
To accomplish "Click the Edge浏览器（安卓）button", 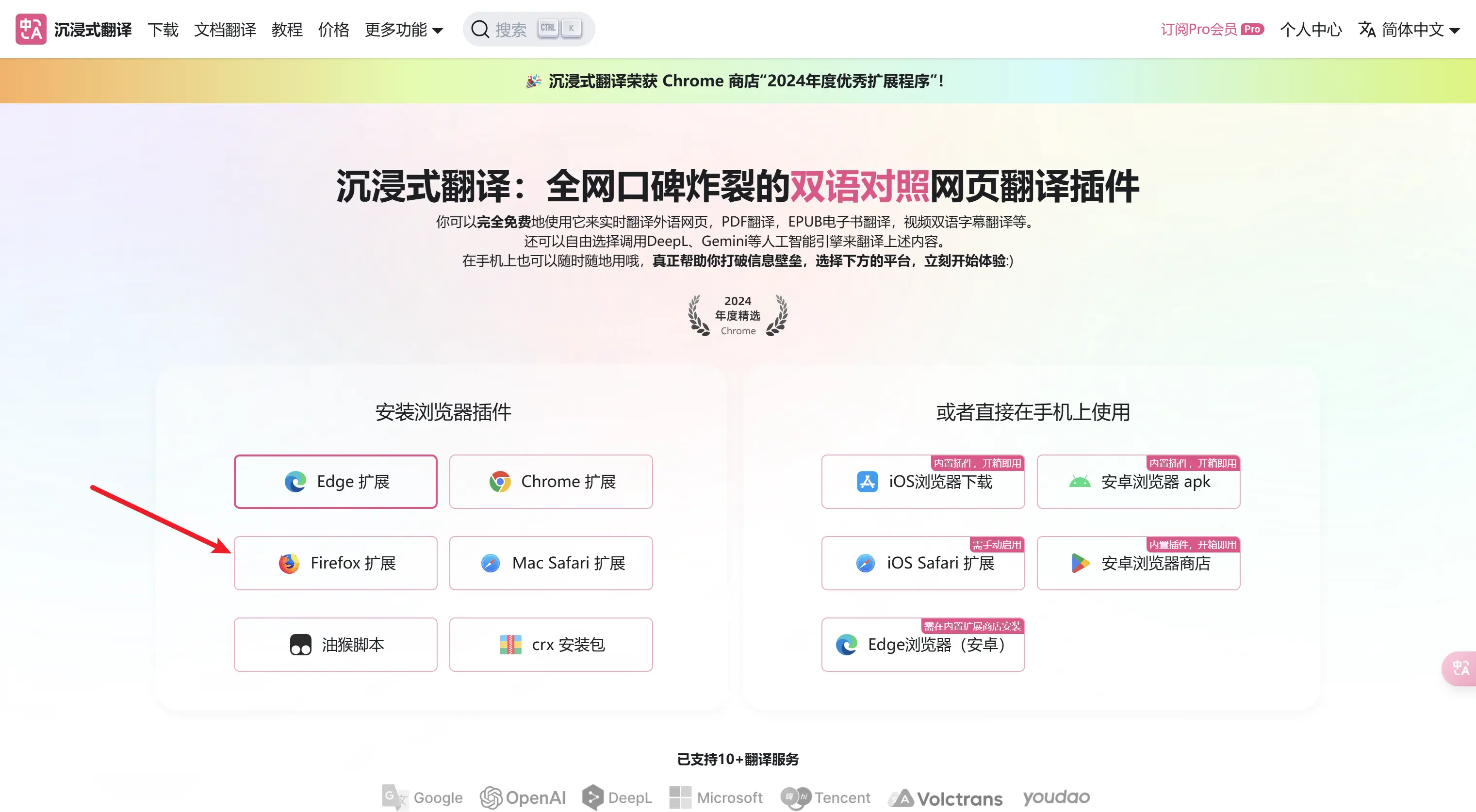I will [922, 645].
